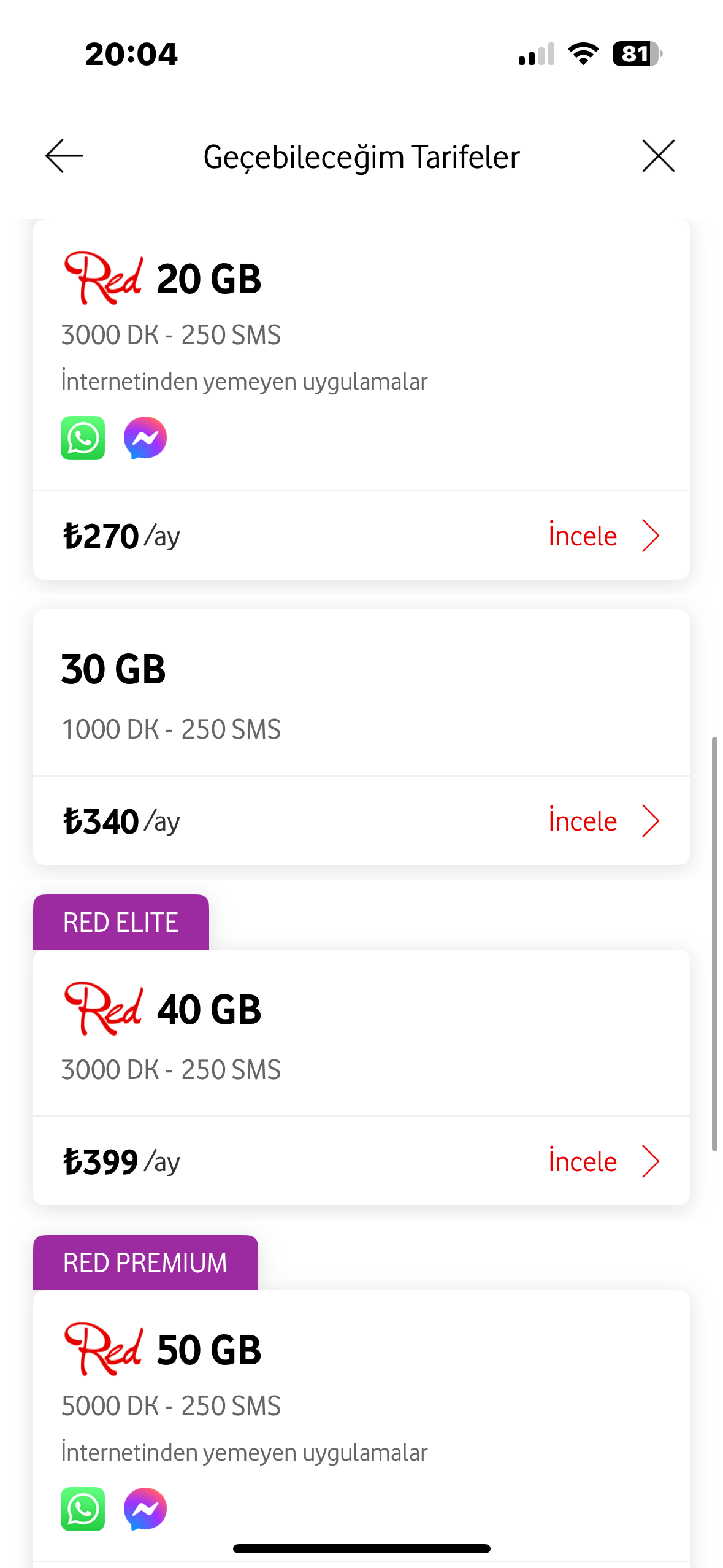Viewport: 723px width, 1568px height.
Task: Tap Messenger icon in Red 20 GB card
Action: 145,438
